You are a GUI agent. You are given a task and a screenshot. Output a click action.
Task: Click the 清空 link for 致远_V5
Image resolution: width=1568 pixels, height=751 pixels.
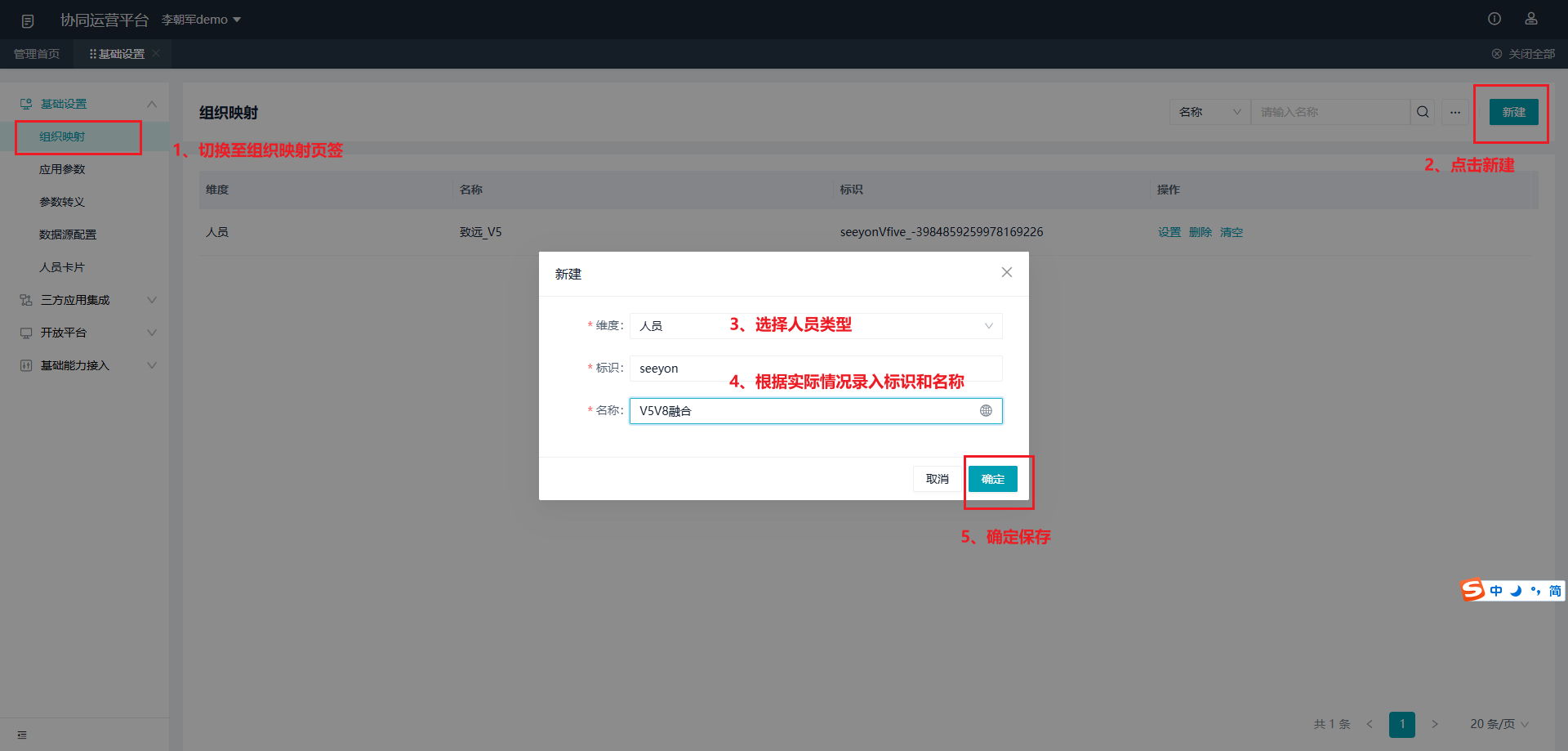pos(1232,232)
